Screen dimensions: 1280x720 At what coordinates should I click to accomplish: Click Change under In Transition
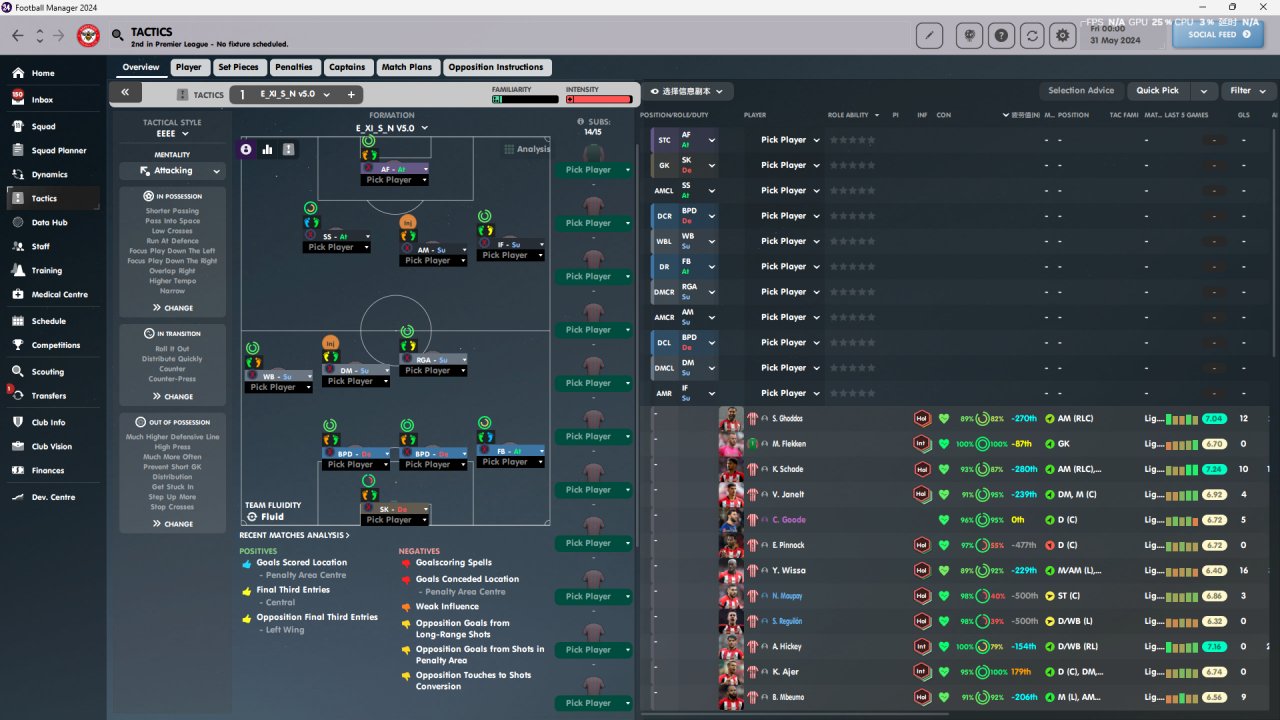172,397
